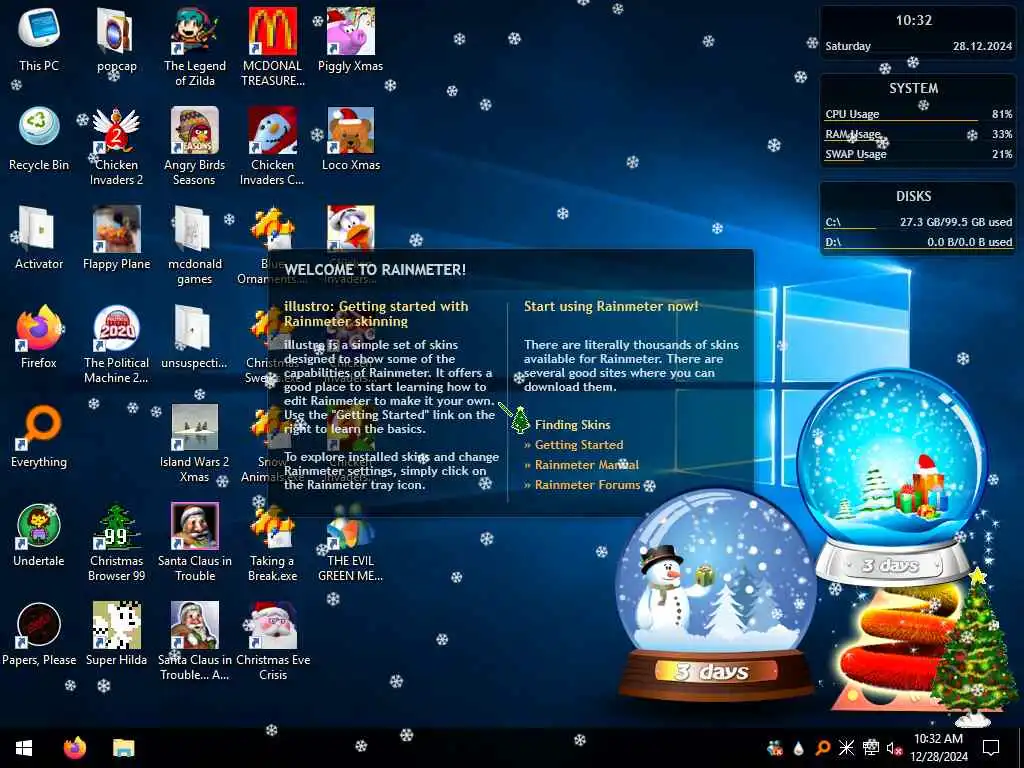Image resolution: width=1024 pixels, height=768 pixels.
Task: Click the snowflake tray icon
Action: tap(846, 748)
